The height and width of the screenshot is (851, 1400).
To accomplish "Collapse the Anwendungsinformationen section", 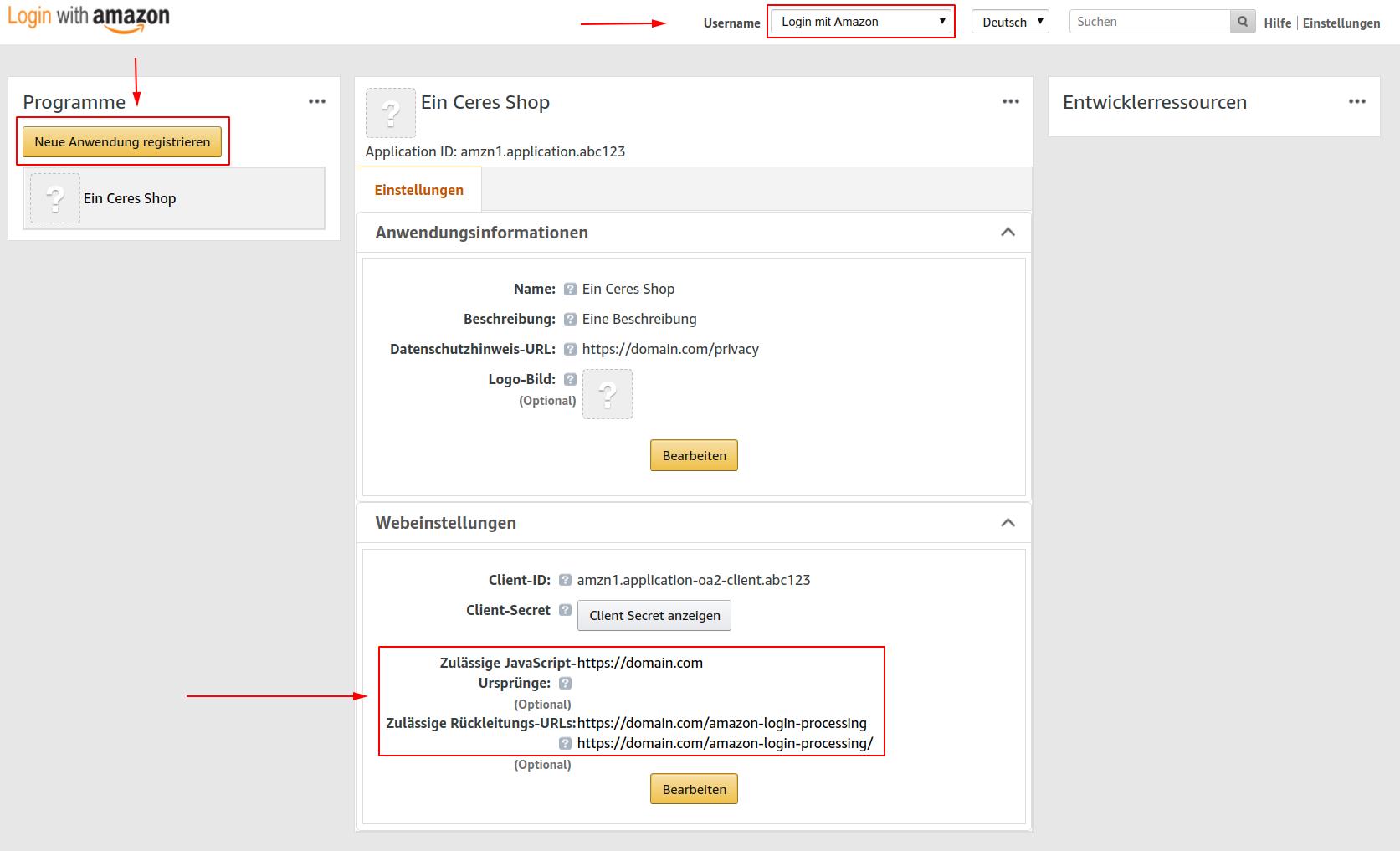I will pyautogui.click(x=1008, y=232).
